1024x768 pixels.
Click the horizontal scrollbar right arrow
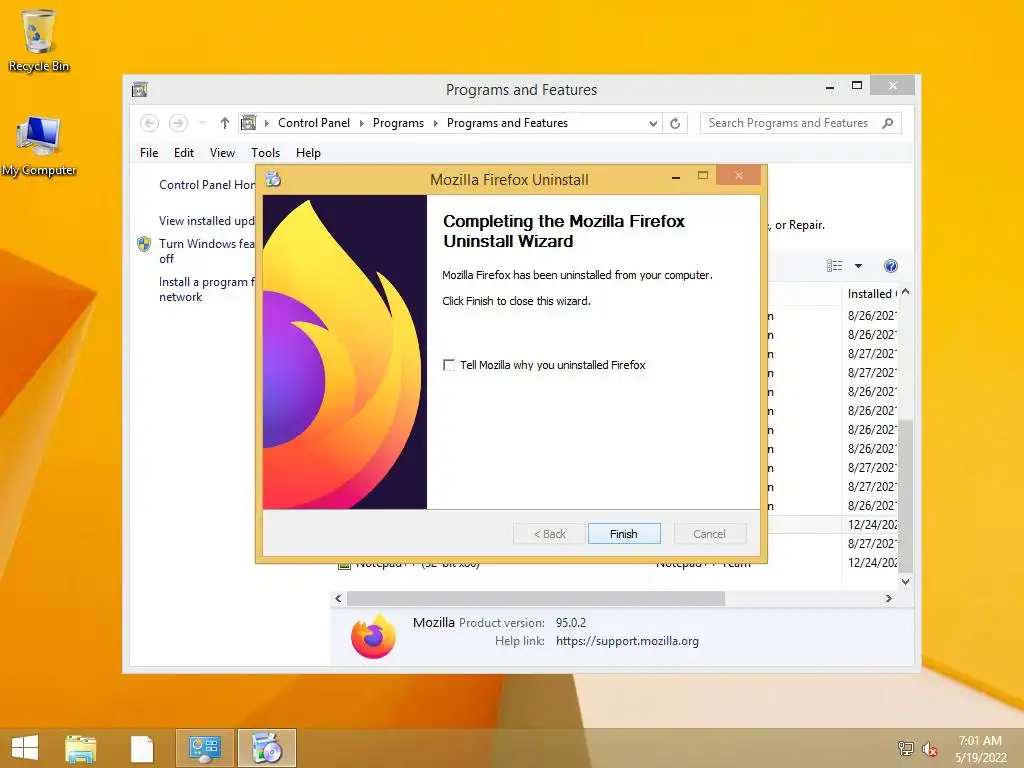click(x=888, y=598)
